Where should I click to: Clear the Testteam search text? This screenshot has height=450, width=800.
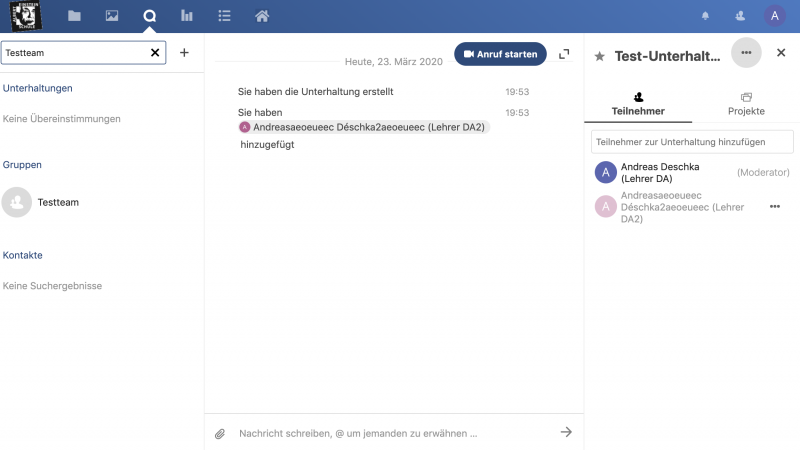coord(155,53)
